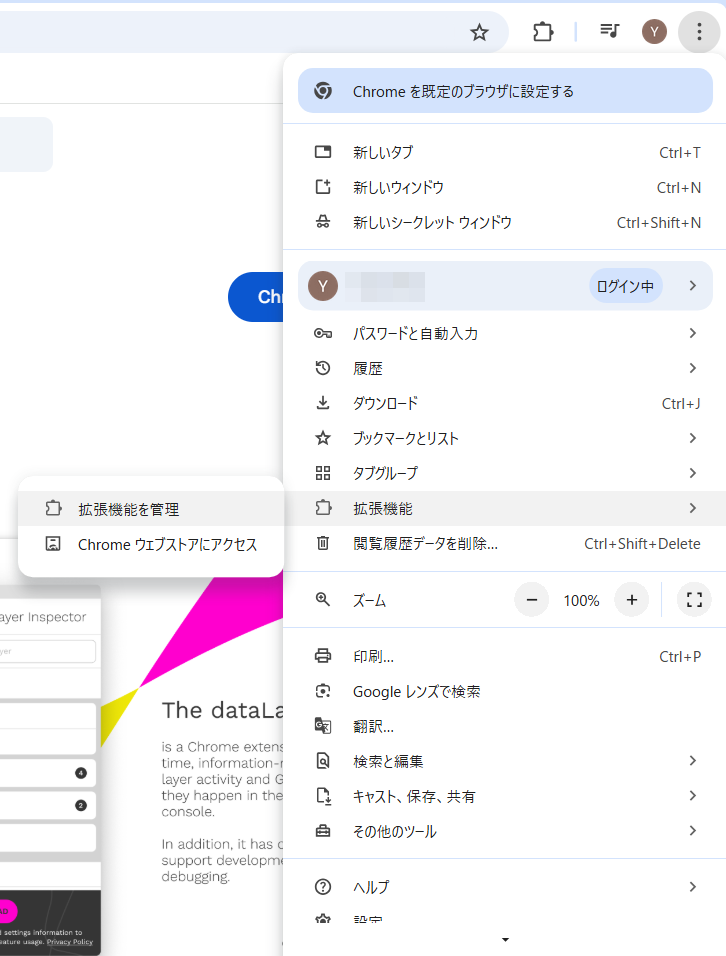726x956 pixels.
Task: Click the menu scroll-down arrow at bottom
Action: pos(505,940)
